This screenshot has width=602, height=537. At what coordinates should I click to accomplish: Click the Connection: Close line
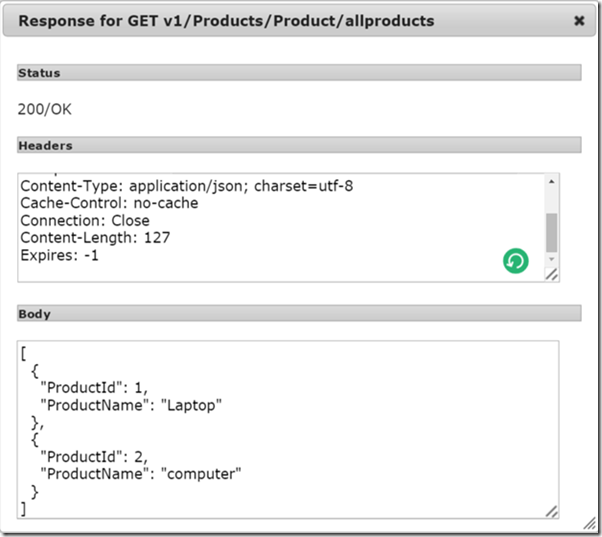click(x=85, y=220)
